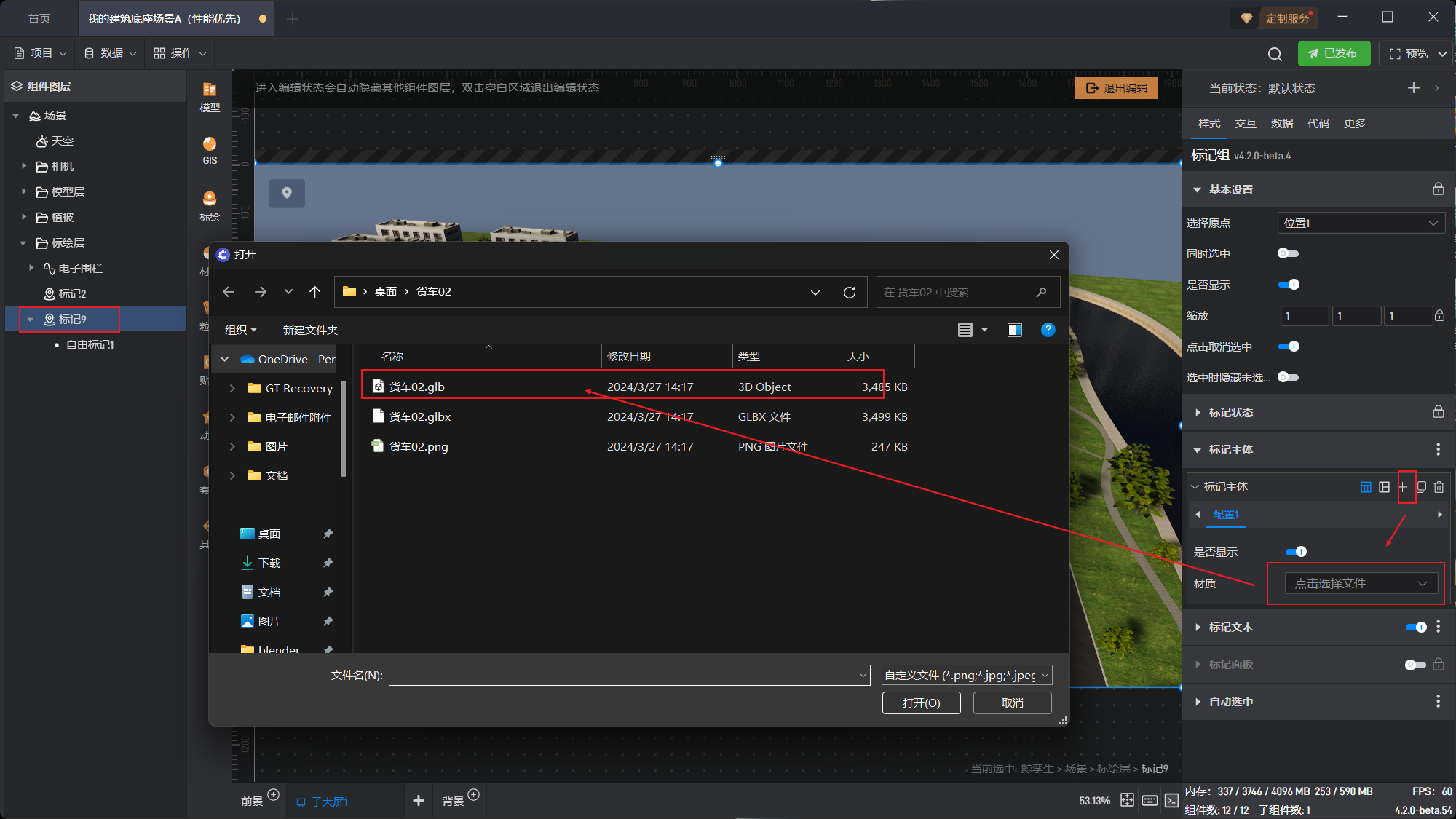Refresh the file dialog folder view
Screen dimensions: 1456x819
849,292
